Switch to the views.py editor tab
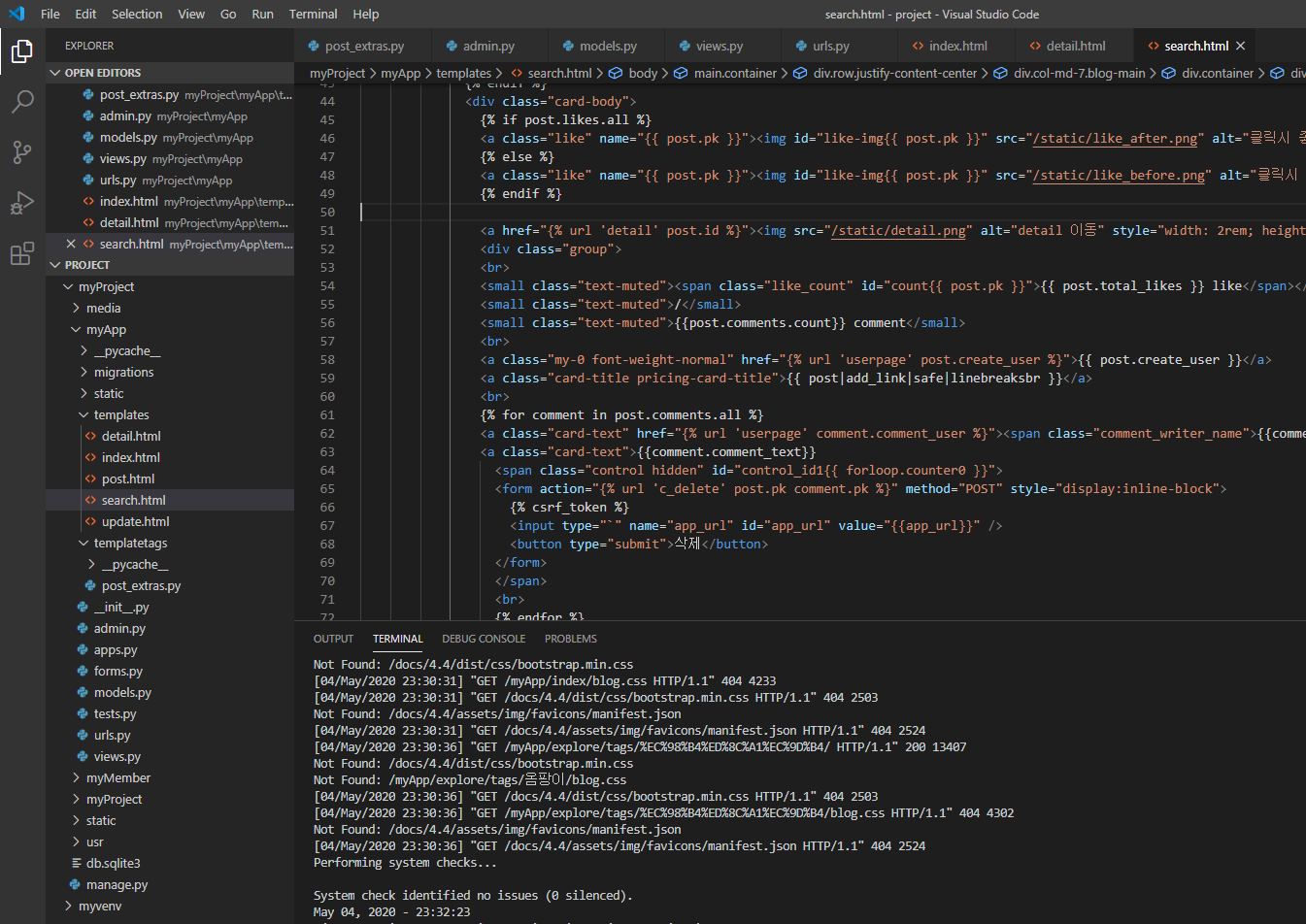1306x924 pixels. [719, 46]
